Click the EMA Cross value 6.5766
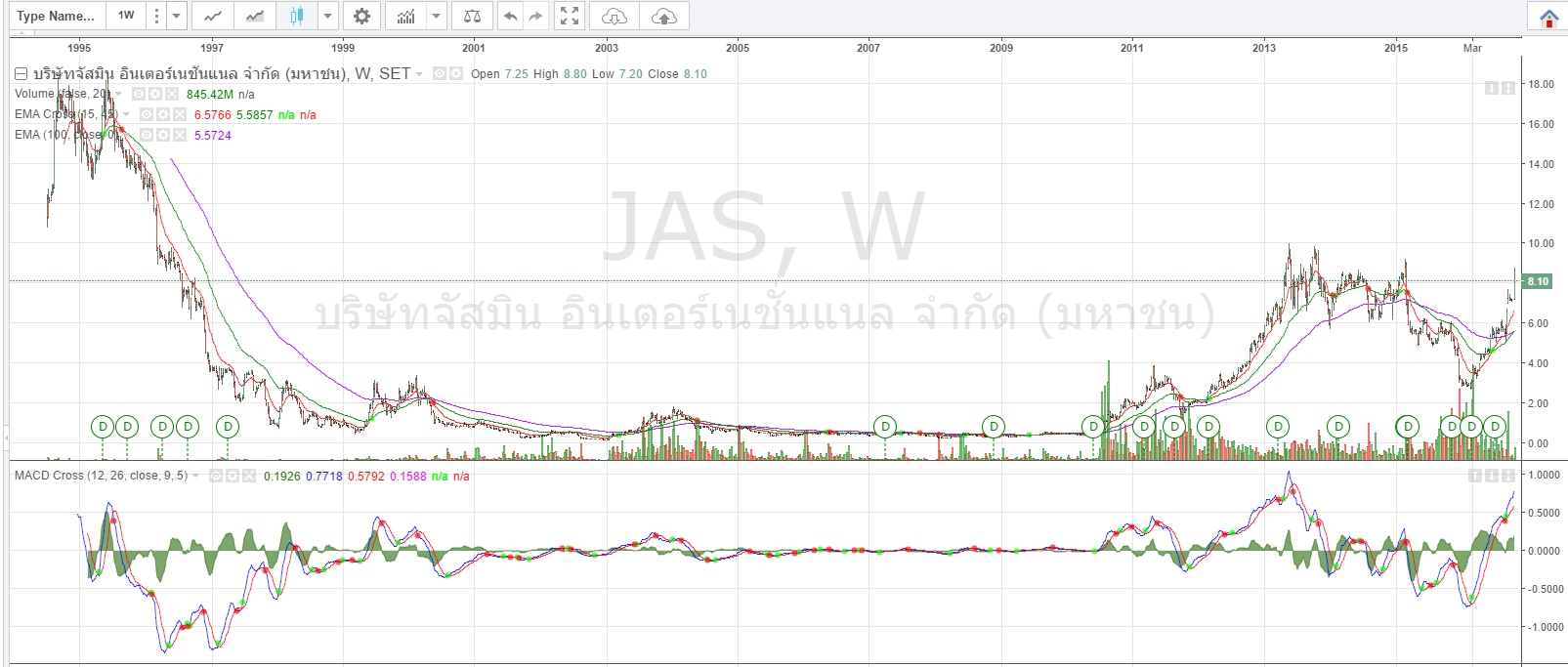 coord(213,115)
